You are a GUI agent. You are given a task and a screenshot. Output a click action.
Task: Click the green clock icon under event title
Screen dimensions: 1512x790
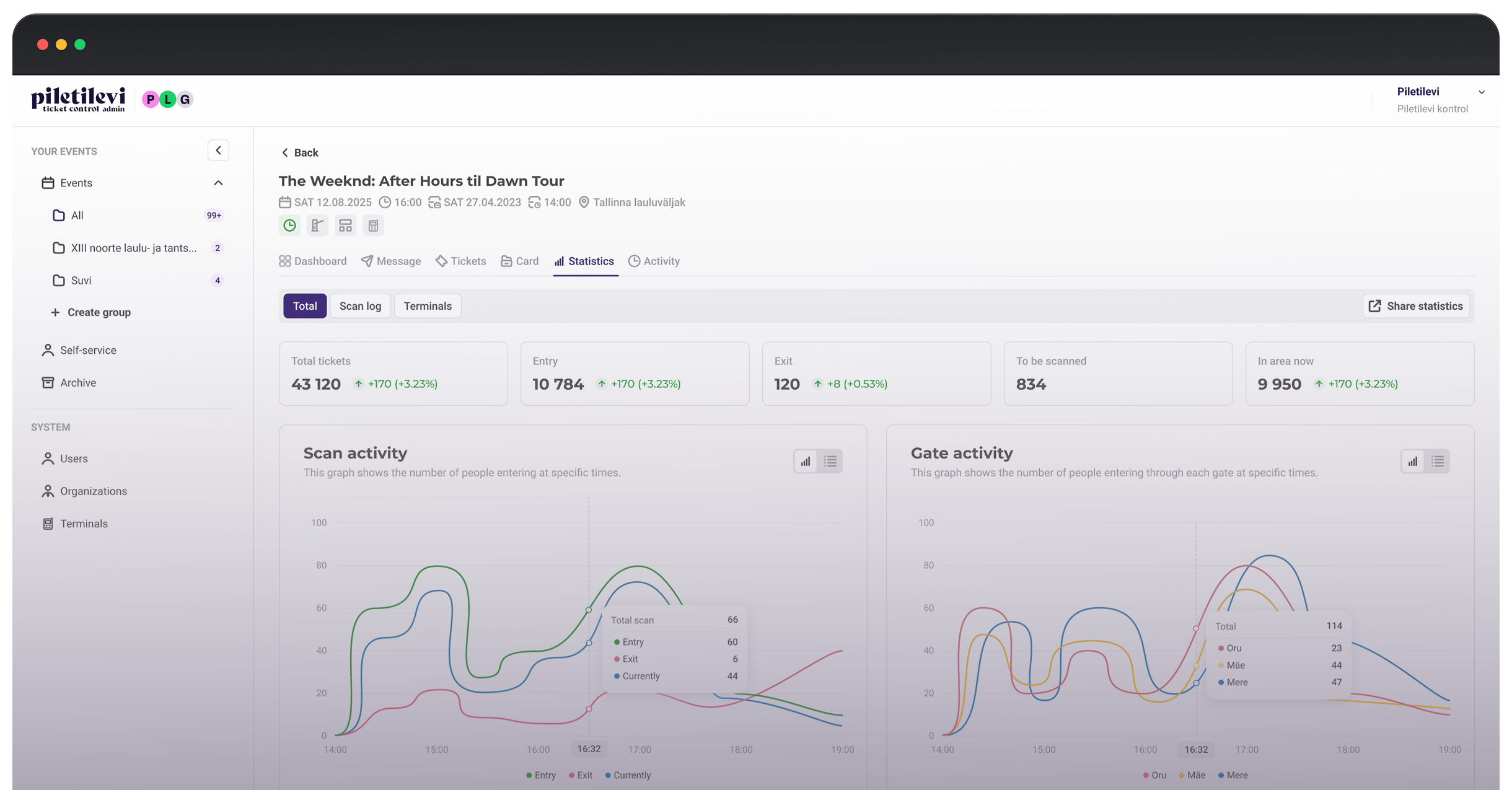289,226
